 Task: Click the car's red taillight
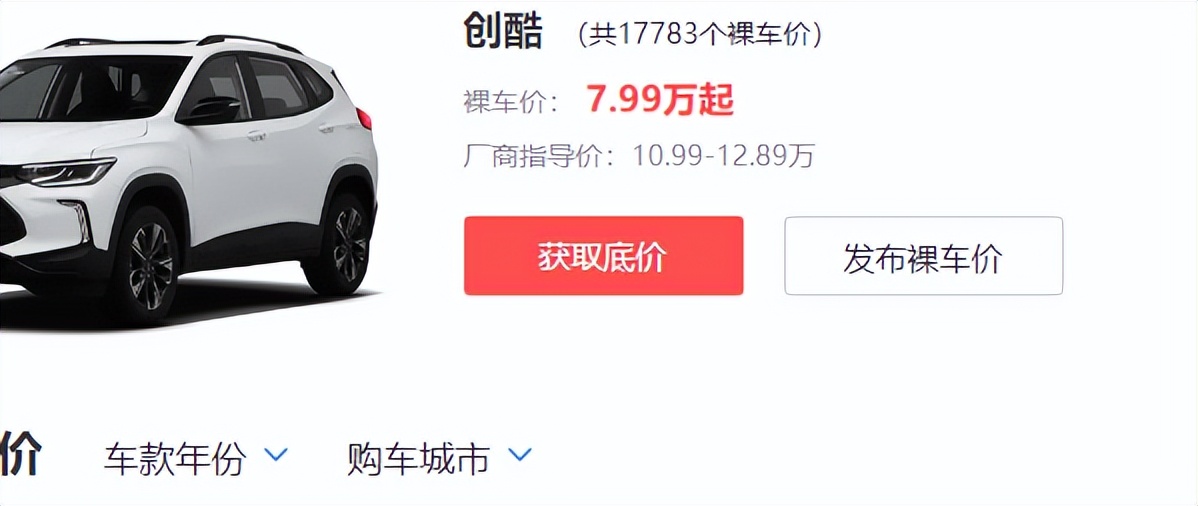click(x=364, y=118)
